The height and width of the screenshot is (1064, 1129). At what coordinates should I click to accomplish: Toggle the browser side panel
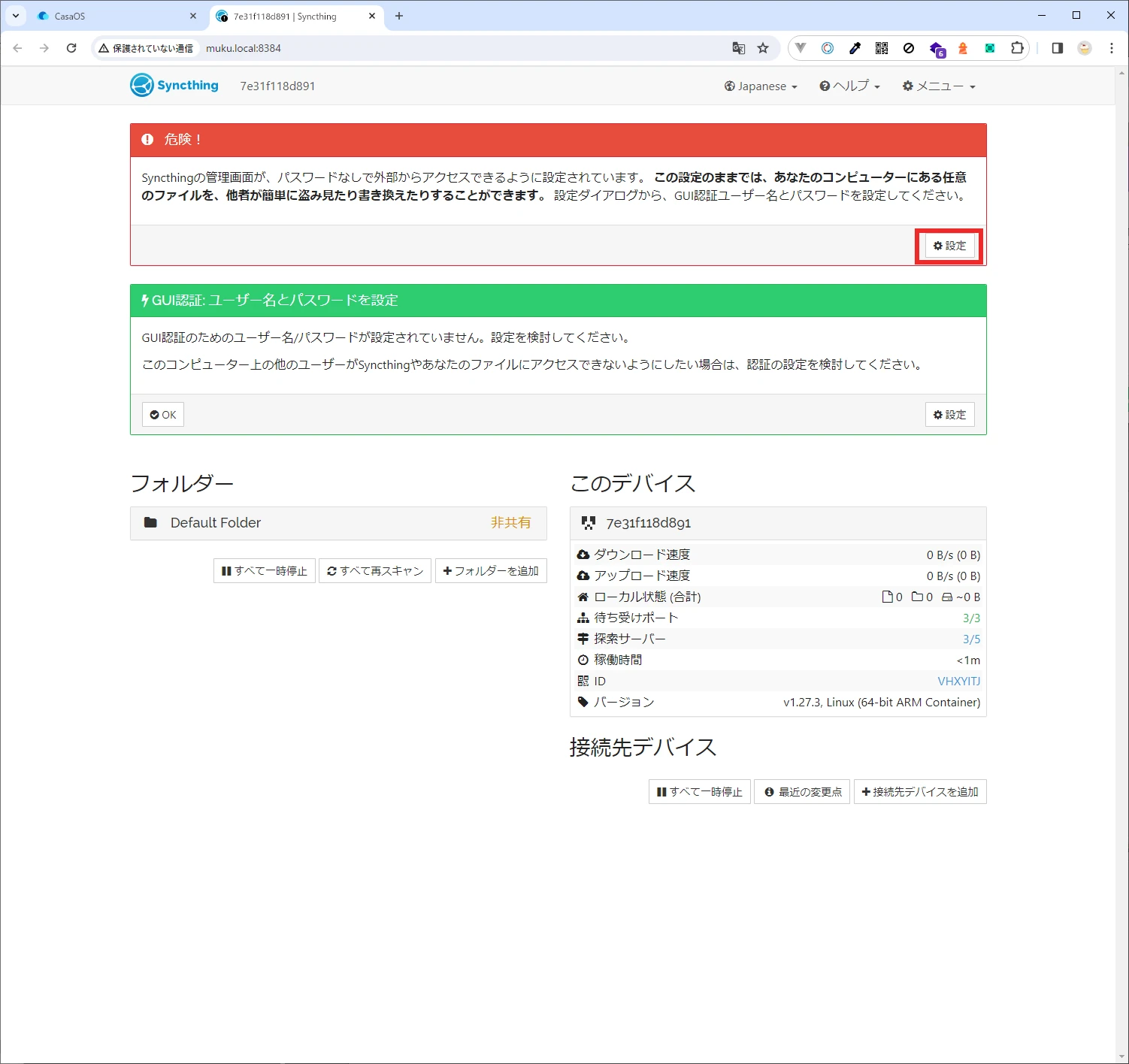click(1057, 48)
